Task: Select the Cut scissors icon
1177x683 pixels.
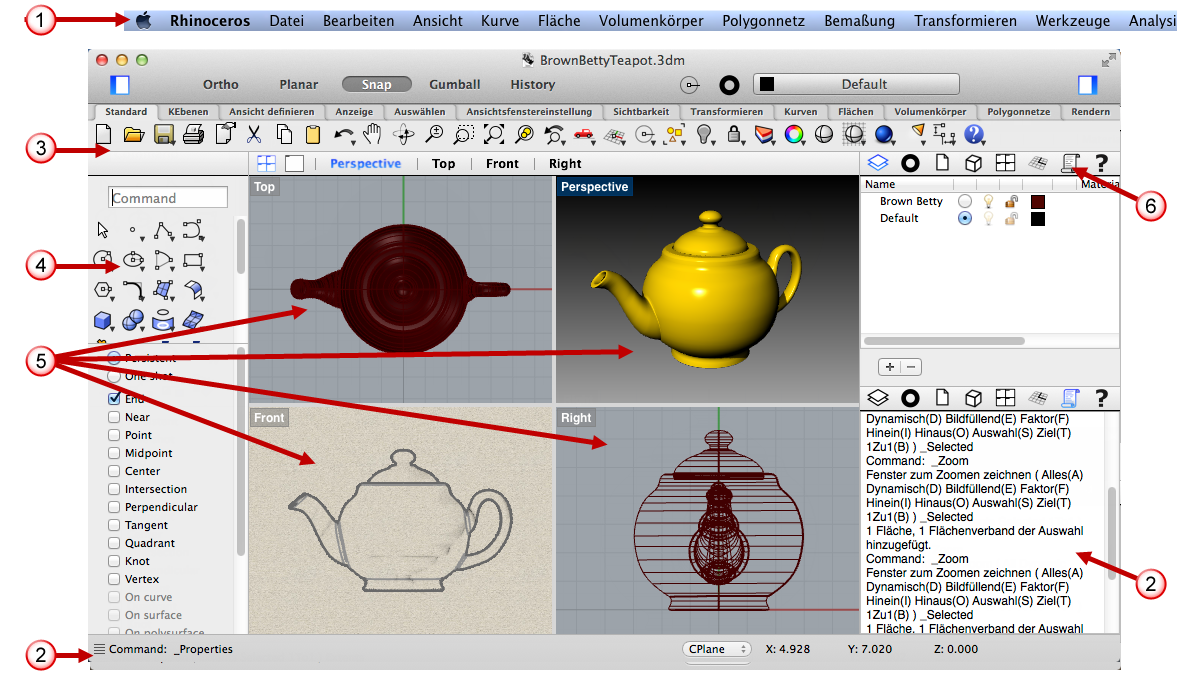Action: pyautogui.click(x=254, y=135)
